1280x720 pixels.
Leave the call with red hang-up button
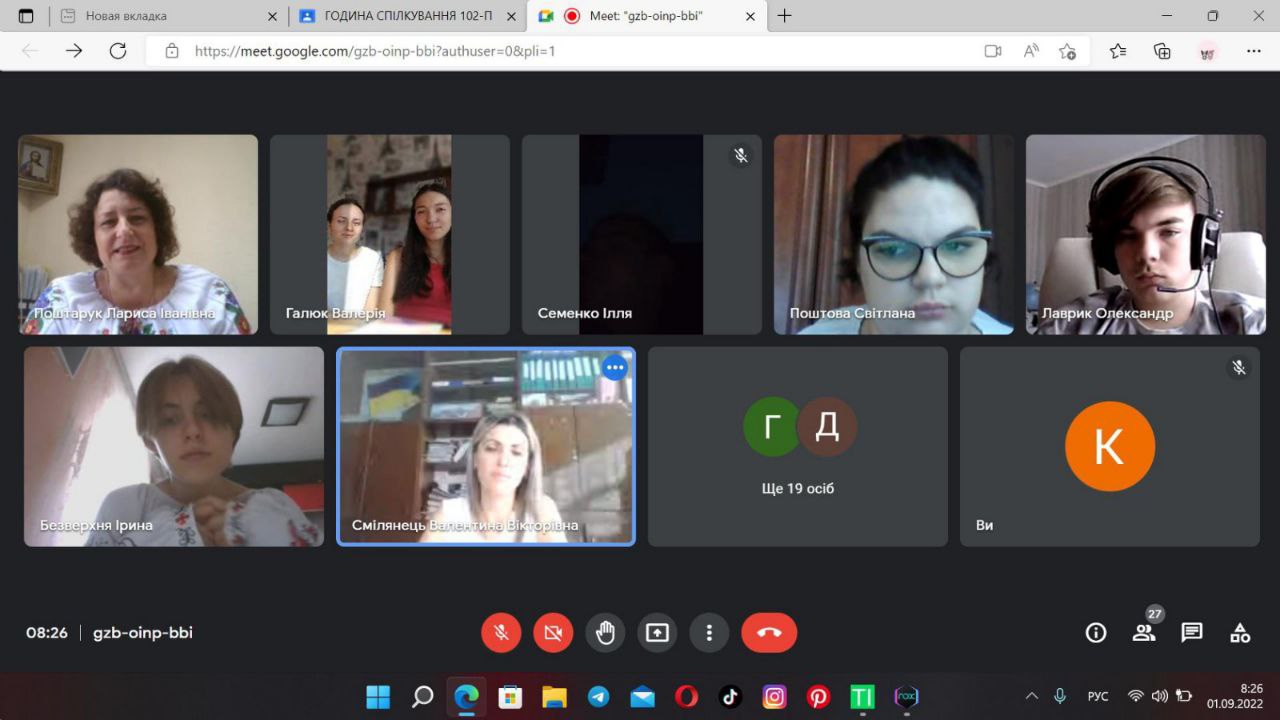(x=768, y=633)
